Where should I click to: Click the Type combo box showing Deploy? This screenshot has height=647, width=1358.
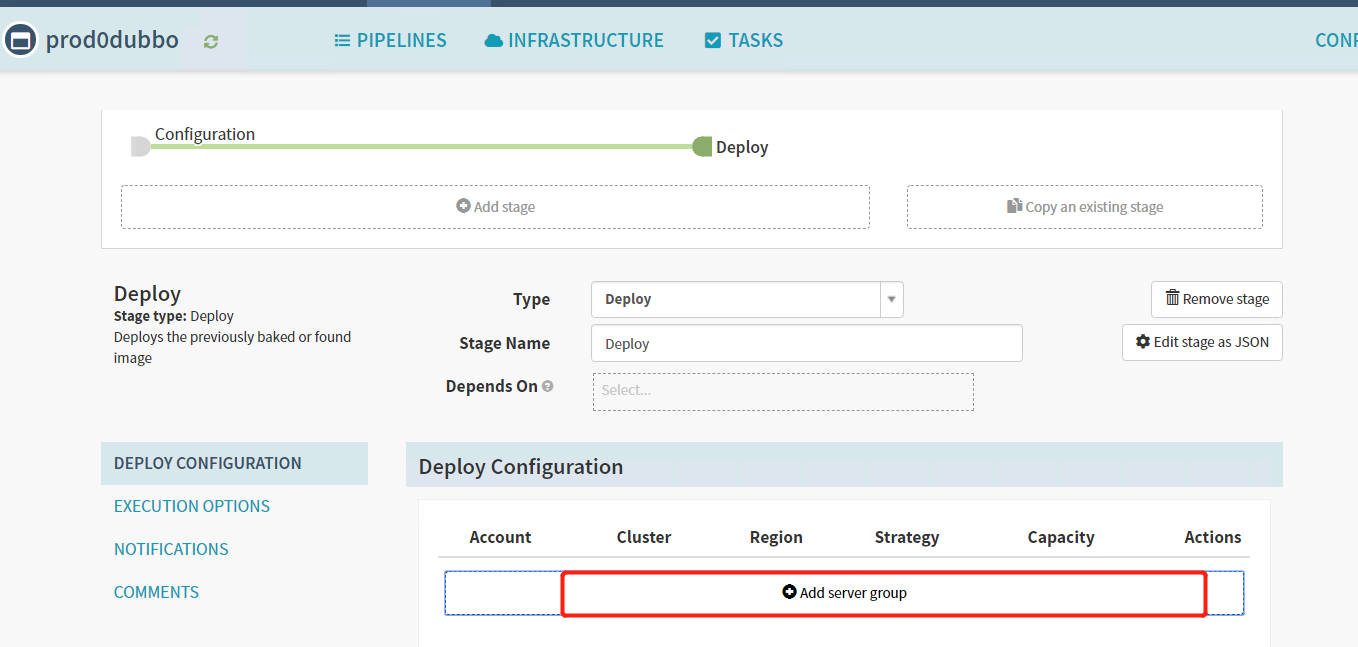tap(736, 299)
